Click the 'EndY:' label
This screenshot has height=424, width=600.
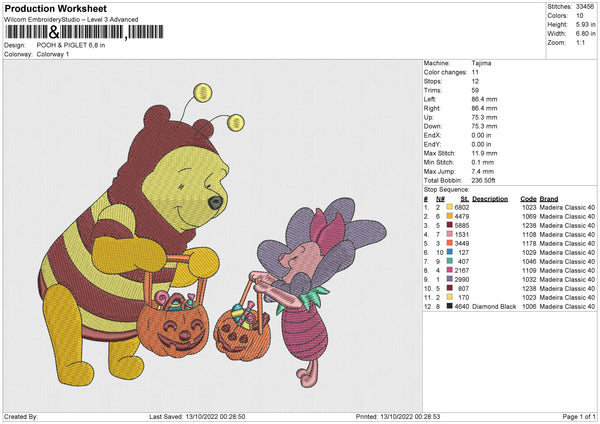[x=432, y=144]
